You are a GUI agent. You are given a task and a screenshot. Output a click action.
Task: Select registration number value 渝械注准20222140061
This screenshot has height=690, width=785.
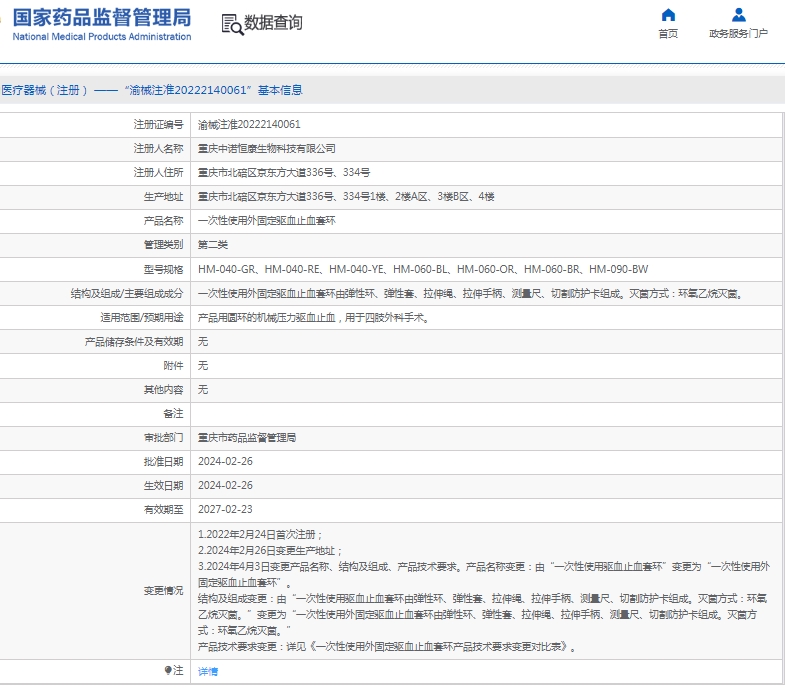click(x=249, y=125)
